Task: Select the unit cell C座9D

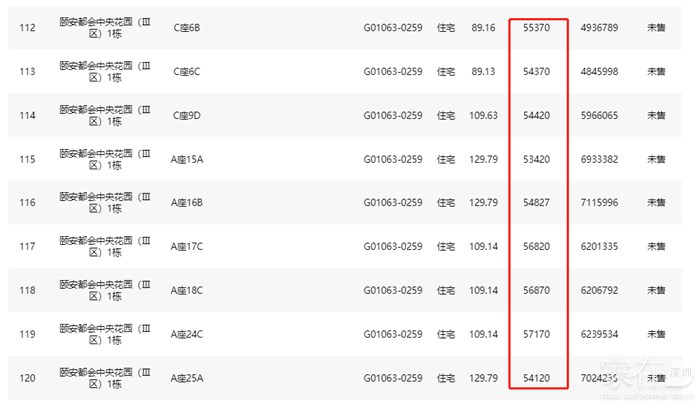Action: coord(187,115)
